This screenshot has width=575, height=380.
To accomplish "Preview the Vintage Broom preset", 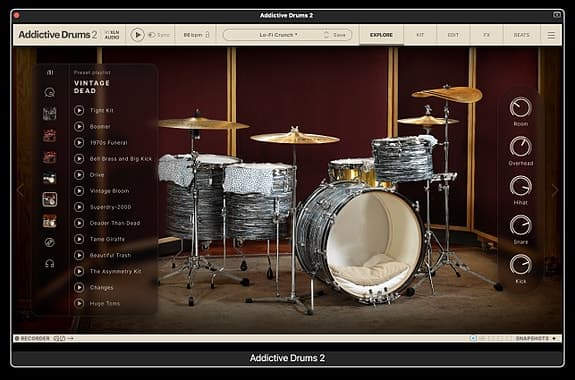I will [x=79, y=191].
